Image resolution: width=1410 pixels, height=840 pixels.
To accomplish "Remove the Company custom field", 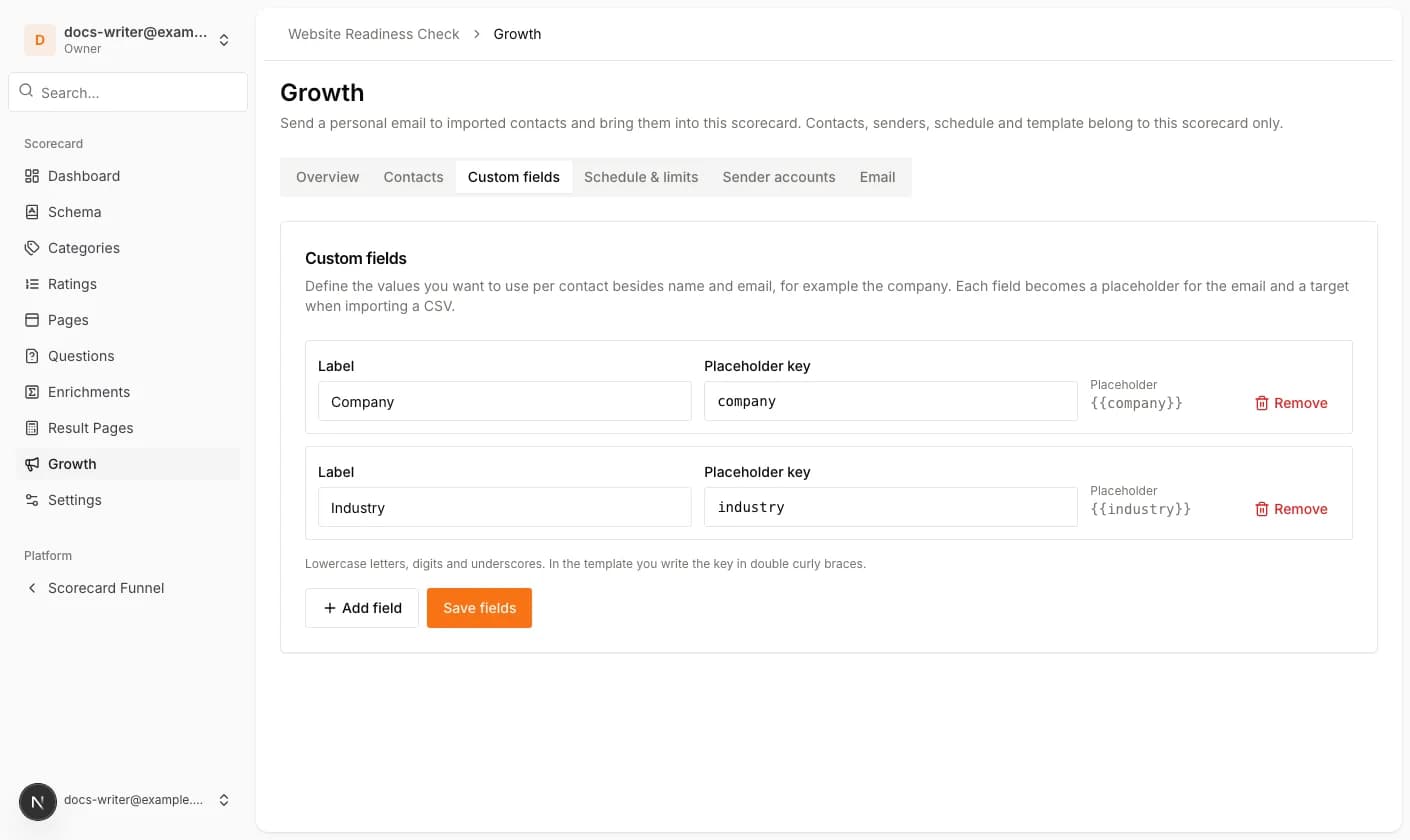I will point(1291,403).
